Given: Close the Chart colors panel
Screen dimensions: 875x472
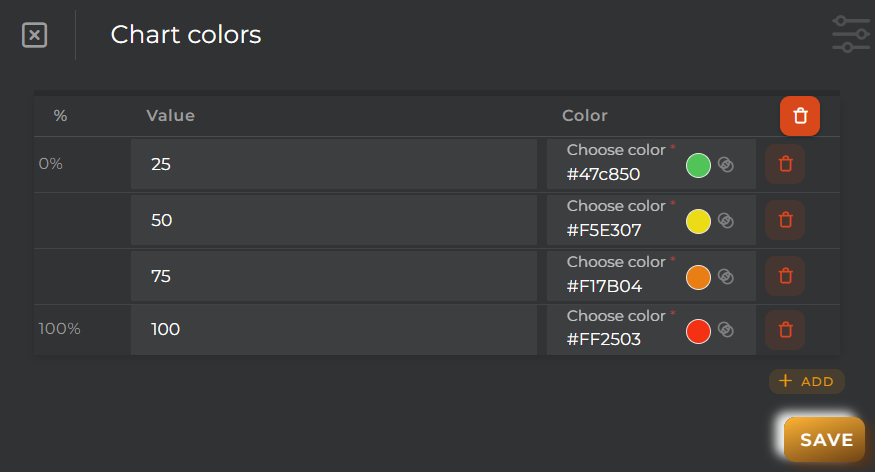Looking at the screenshot, I should pos(34,35).
